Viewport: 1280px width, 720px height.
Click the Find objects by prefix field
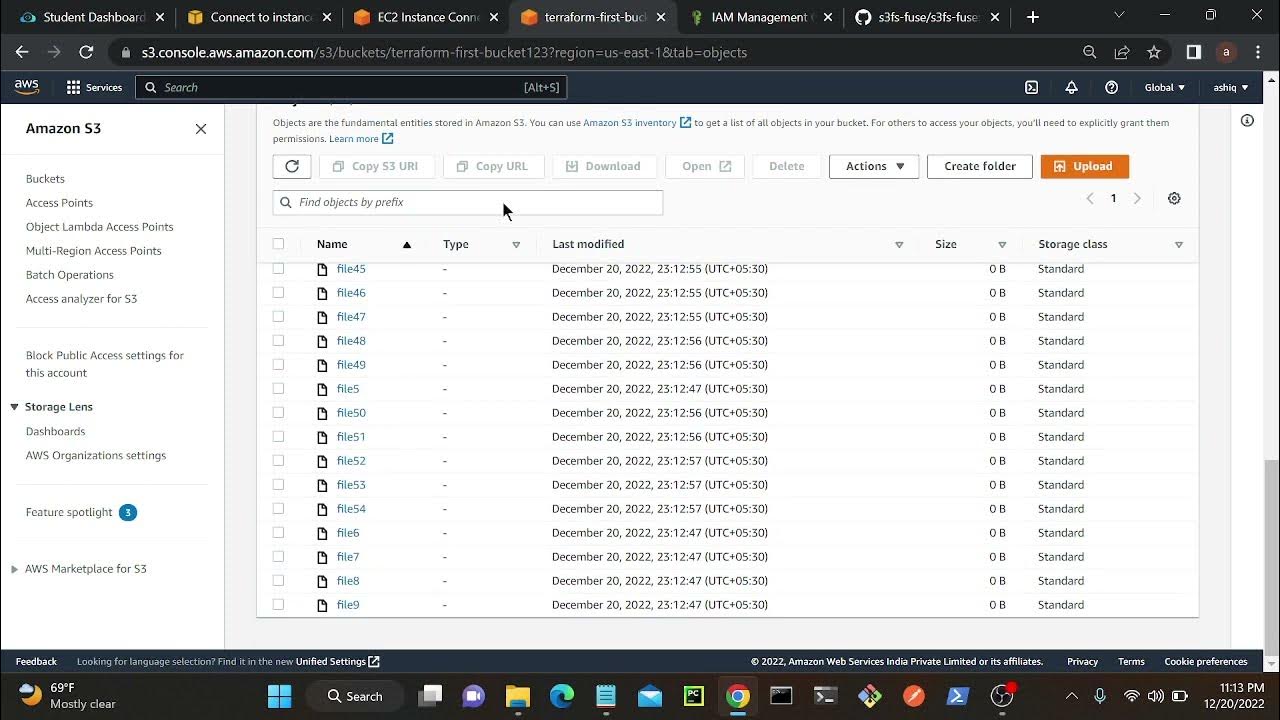tap(468, 202)
